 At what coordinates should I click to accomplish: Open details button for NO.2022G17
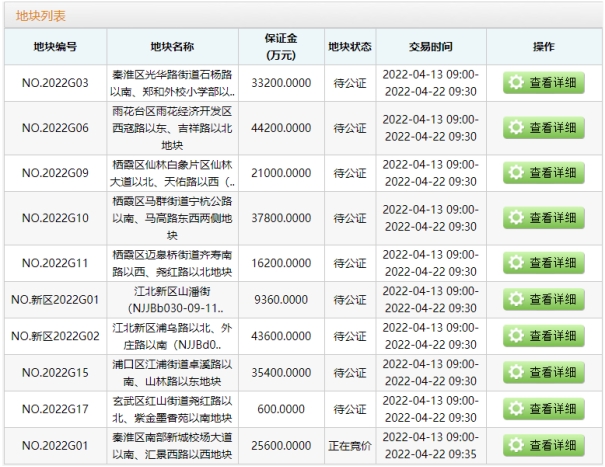tap(544, 409)
